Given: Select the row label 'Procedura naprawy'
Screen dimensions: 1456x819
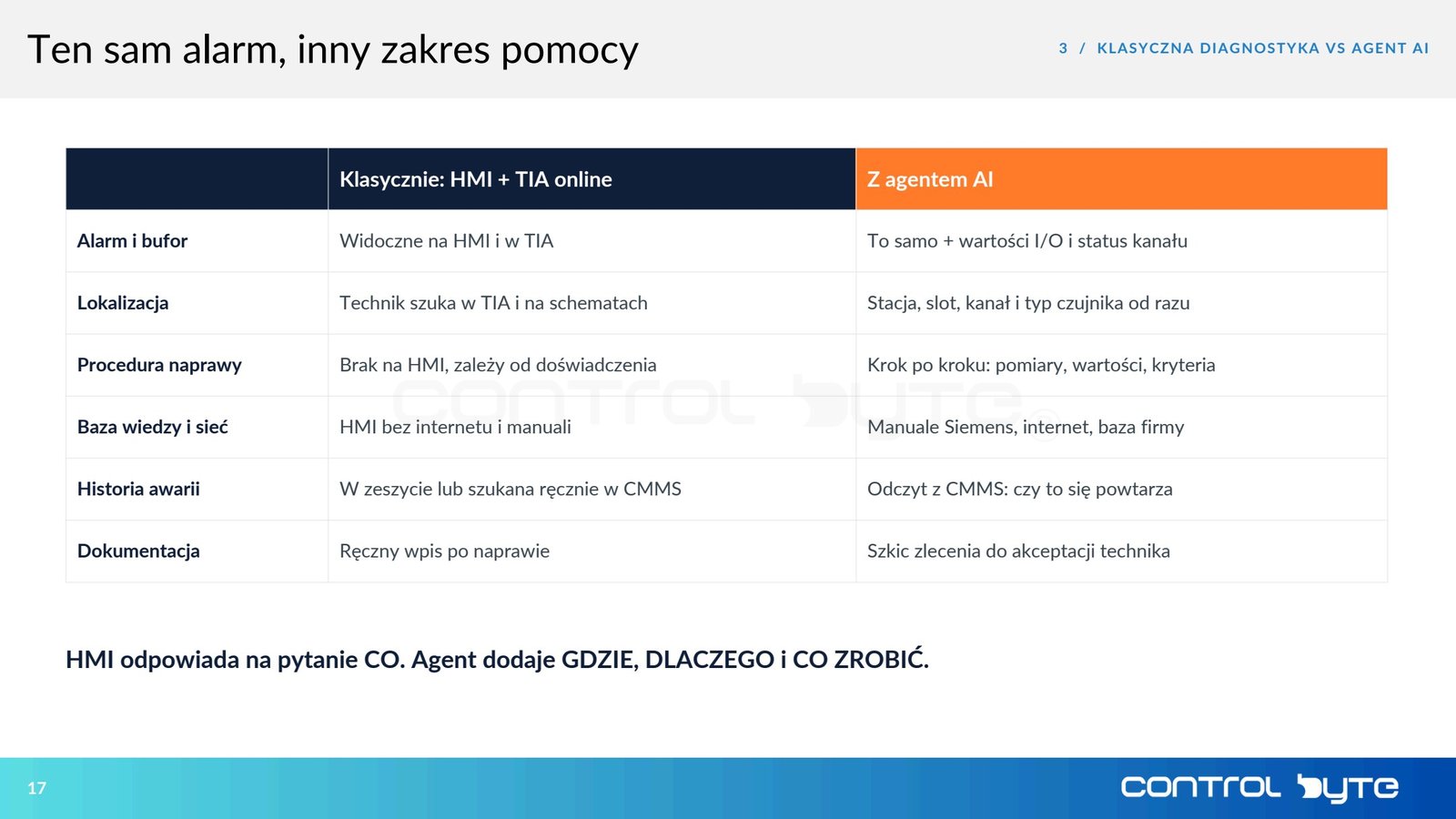Looking at the screenshot, I should (x=159, y=365).
